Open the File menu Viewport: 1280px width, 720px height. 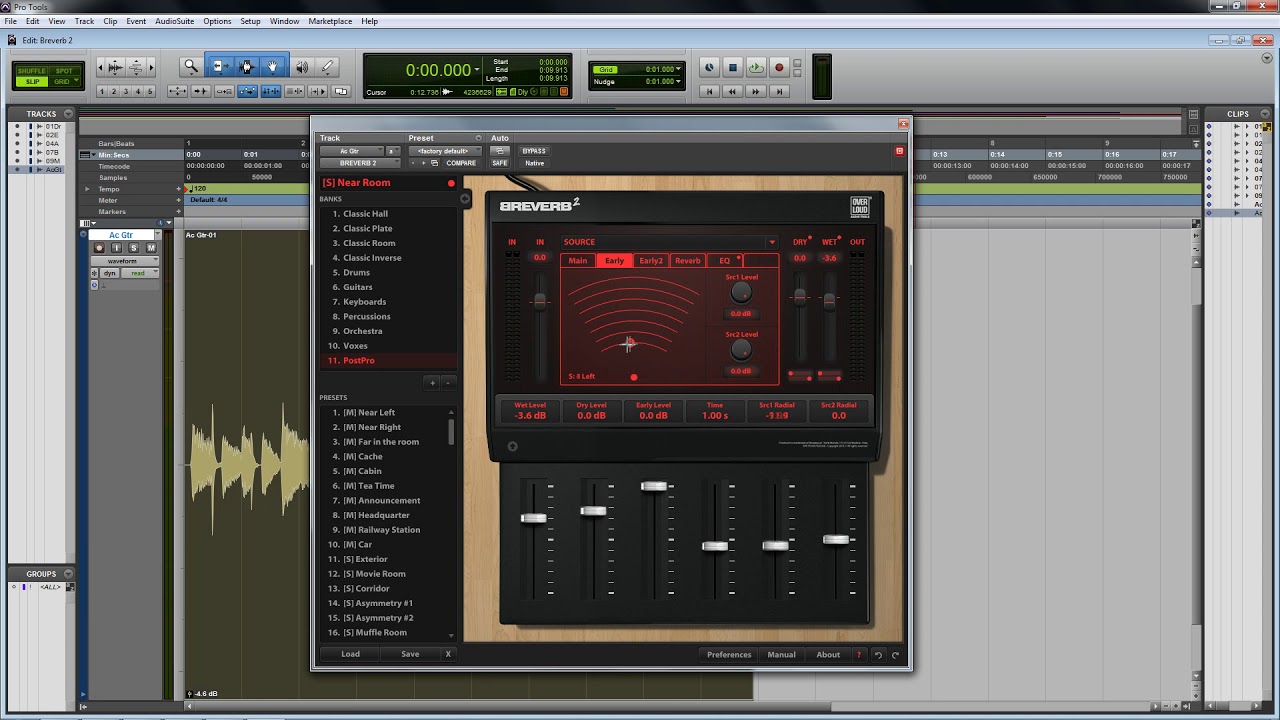(x=11, y=21)
